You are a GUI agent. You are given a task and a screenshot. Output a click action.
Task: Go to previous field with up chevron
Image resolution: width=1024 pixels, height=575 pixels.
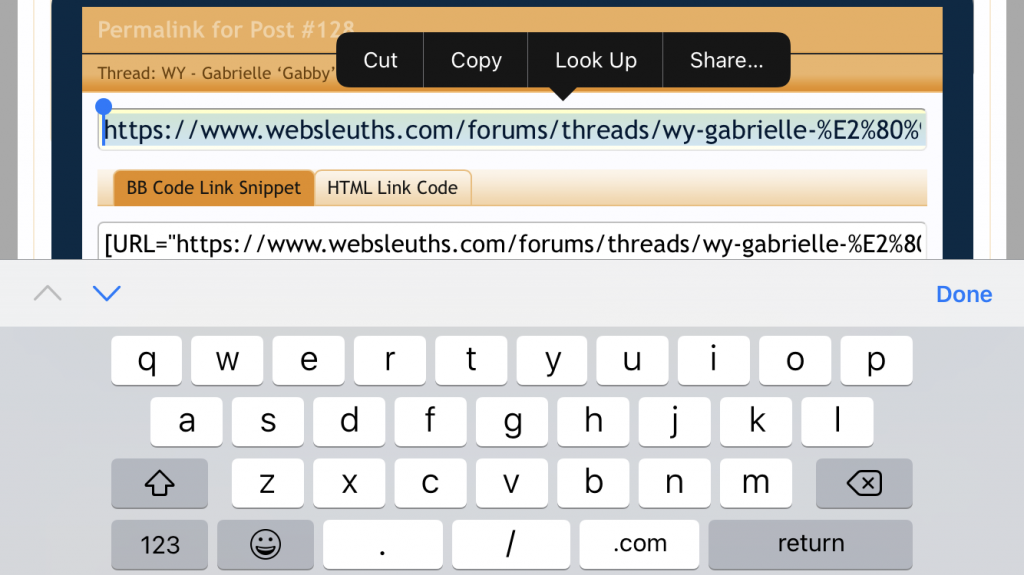pos(47,293)
